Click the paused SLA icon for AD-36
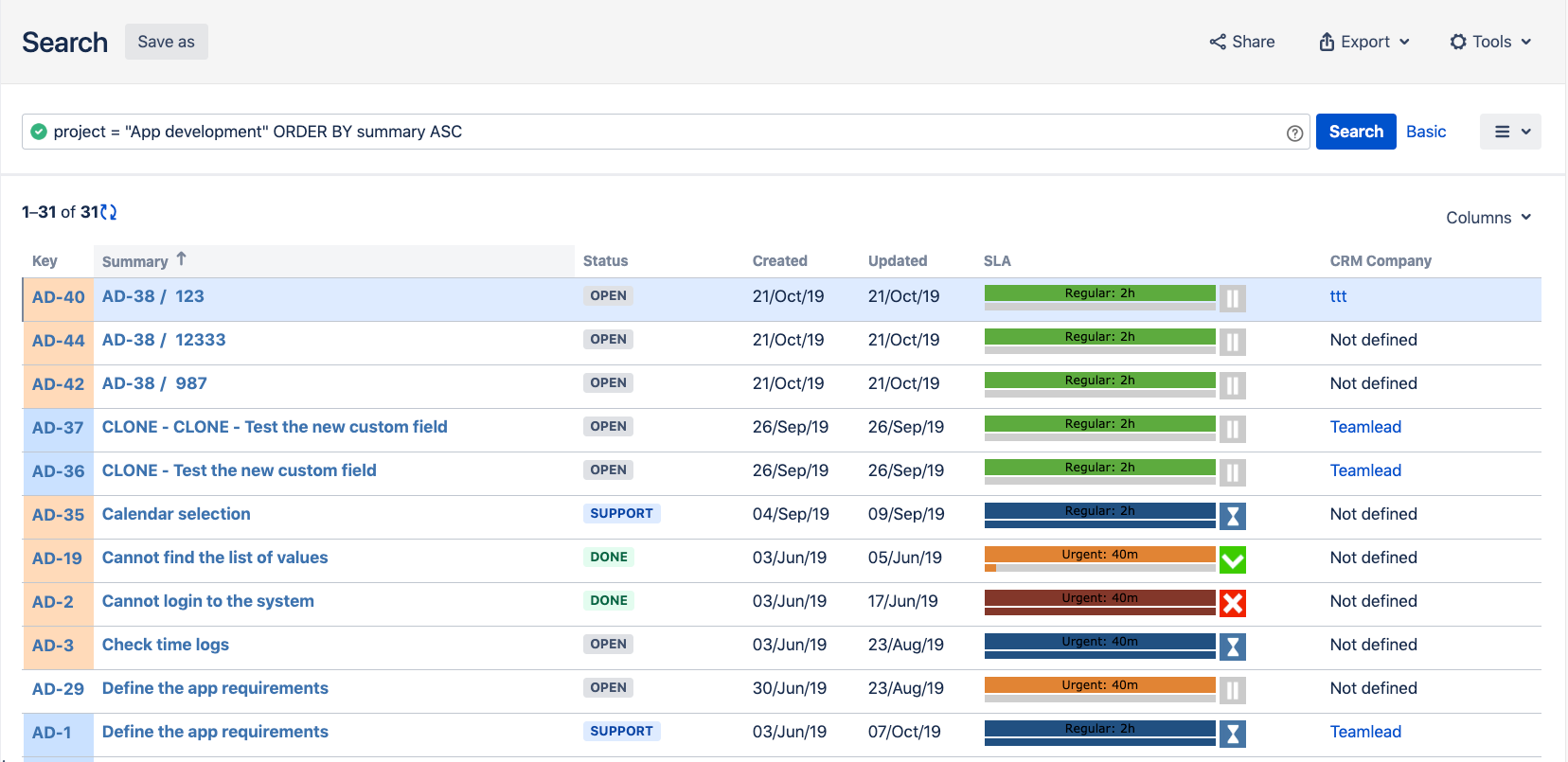Screen dimensions: 1568x762 1232,473
